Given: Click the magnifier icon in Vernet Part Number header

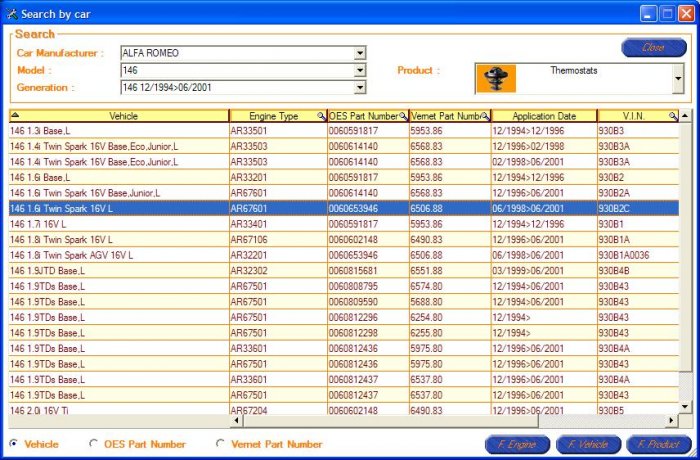Looking at the screenshot, I should point(485,117).
